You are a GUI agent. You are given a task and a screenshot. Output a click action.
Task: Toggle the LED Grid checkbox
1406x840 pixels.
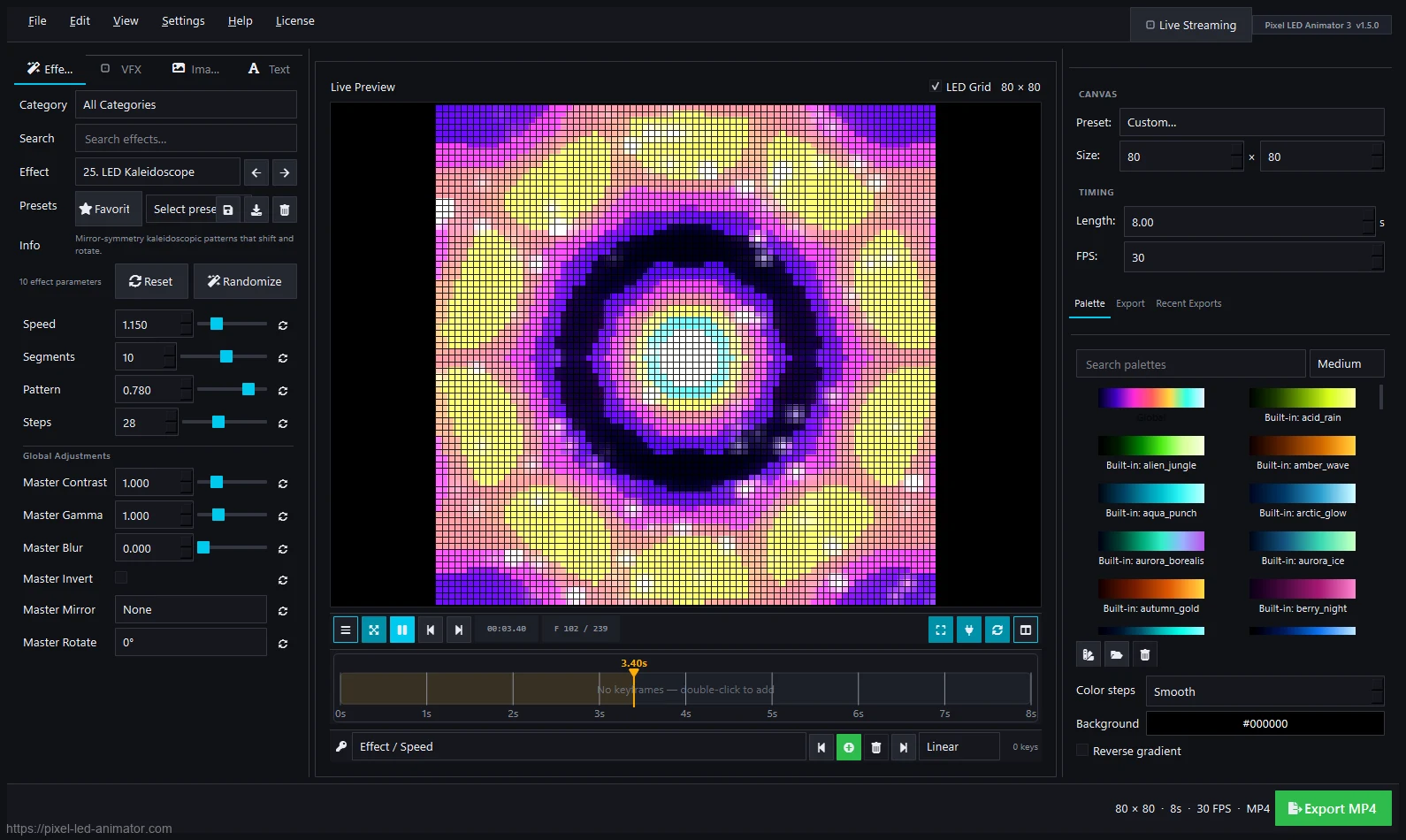[x=936, y=87]
